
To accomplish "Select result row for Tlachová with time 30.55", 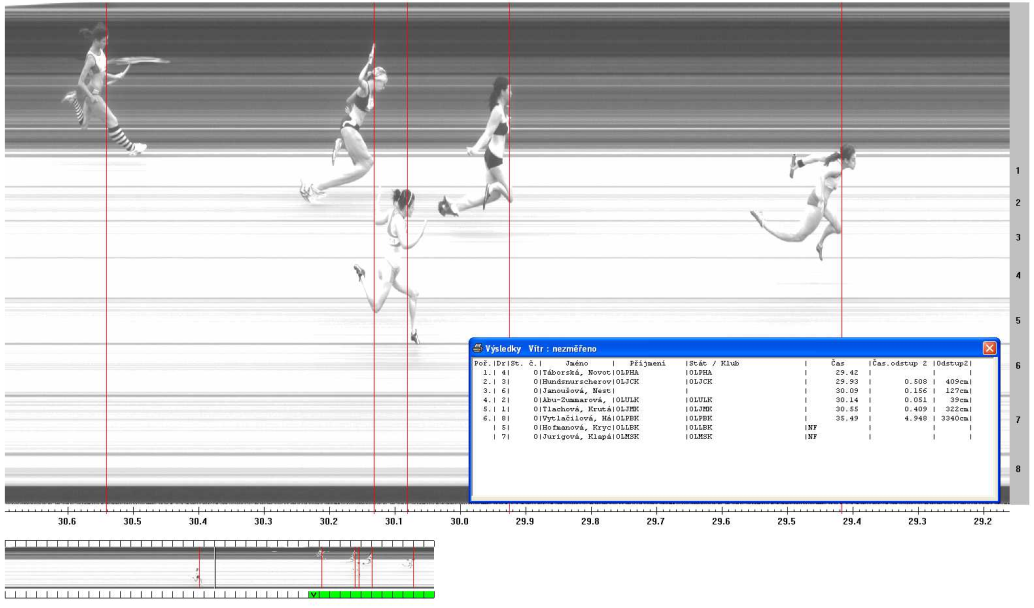I will coord(723,410).
